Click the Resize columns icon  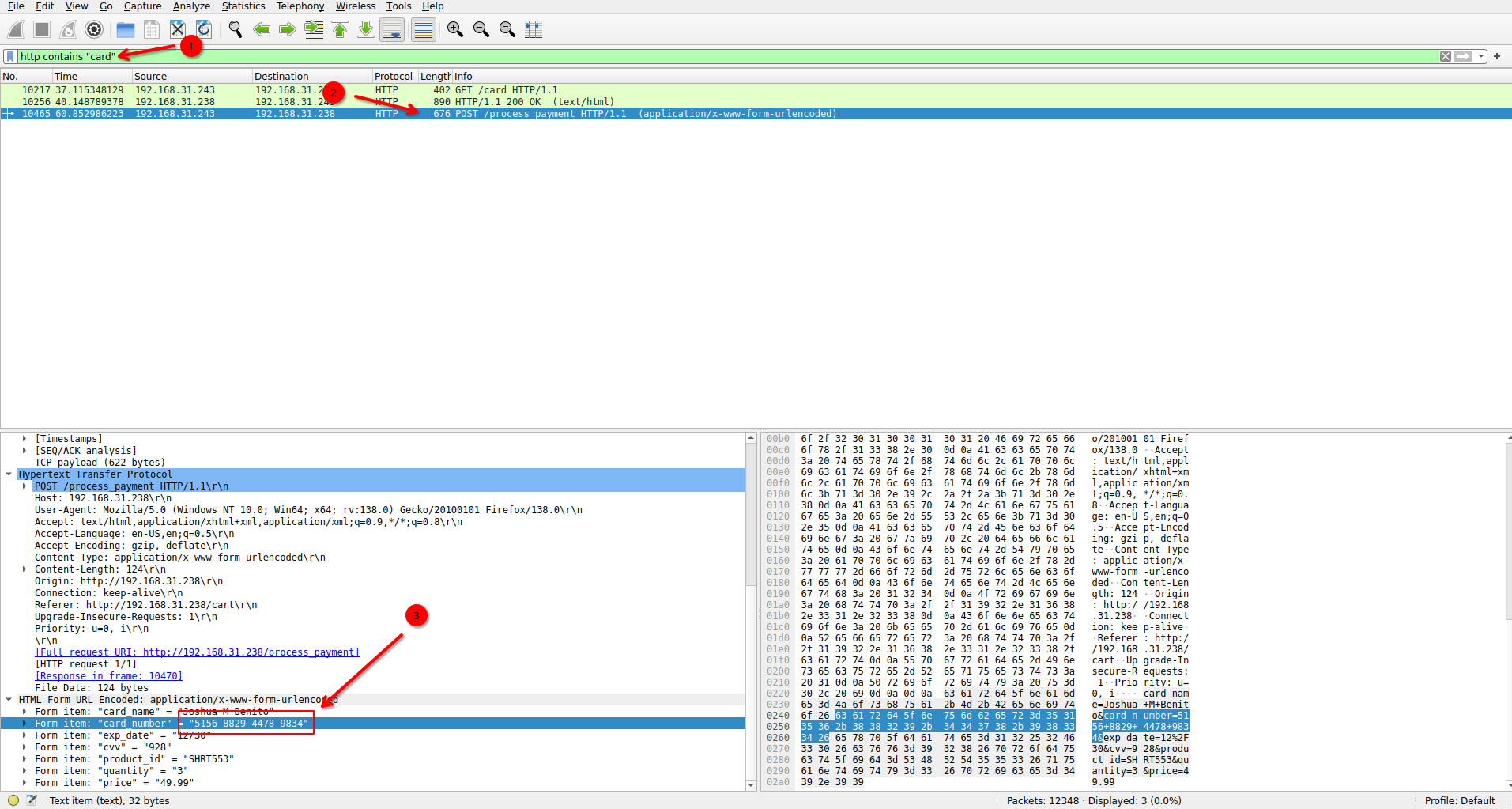(x=534, y=30)
